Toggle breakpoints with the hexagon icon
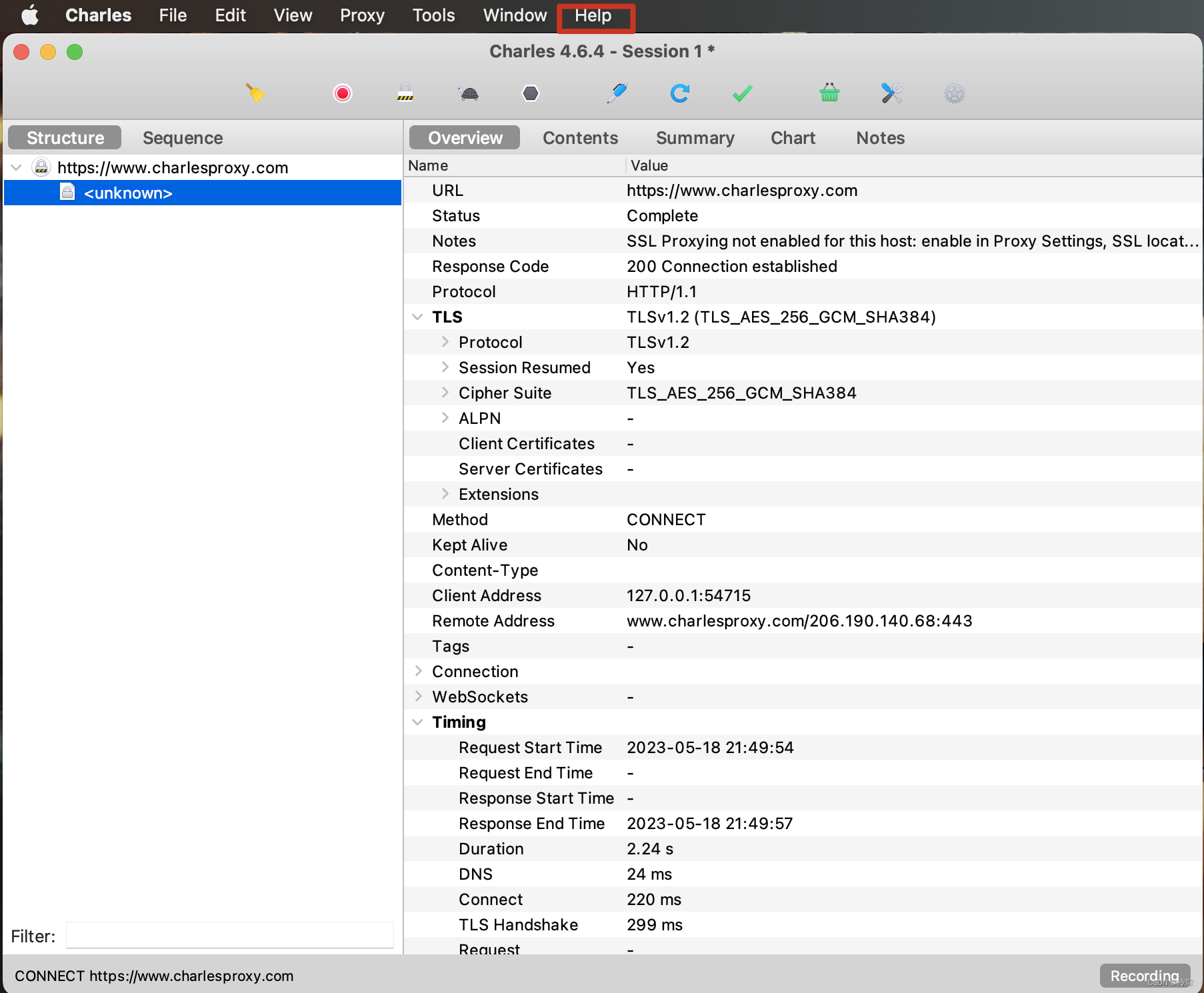 tap(531, 93)
